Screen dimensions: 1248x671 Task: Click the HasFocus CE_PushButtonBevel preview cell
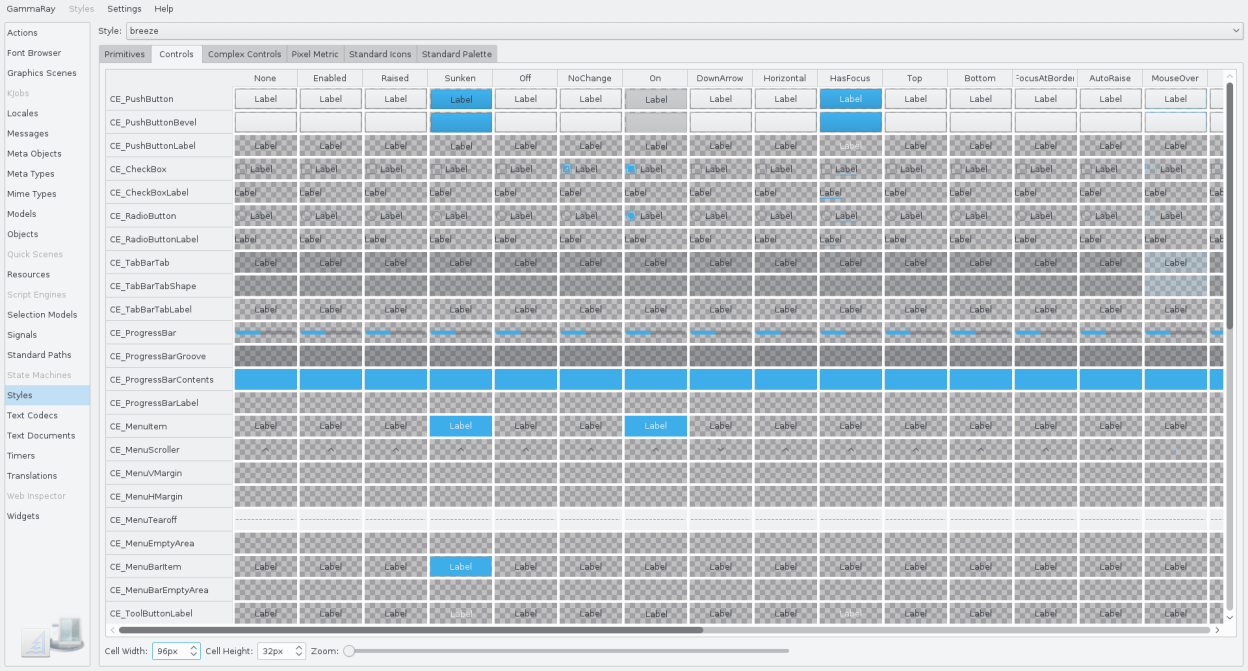(x=850, y=122)
